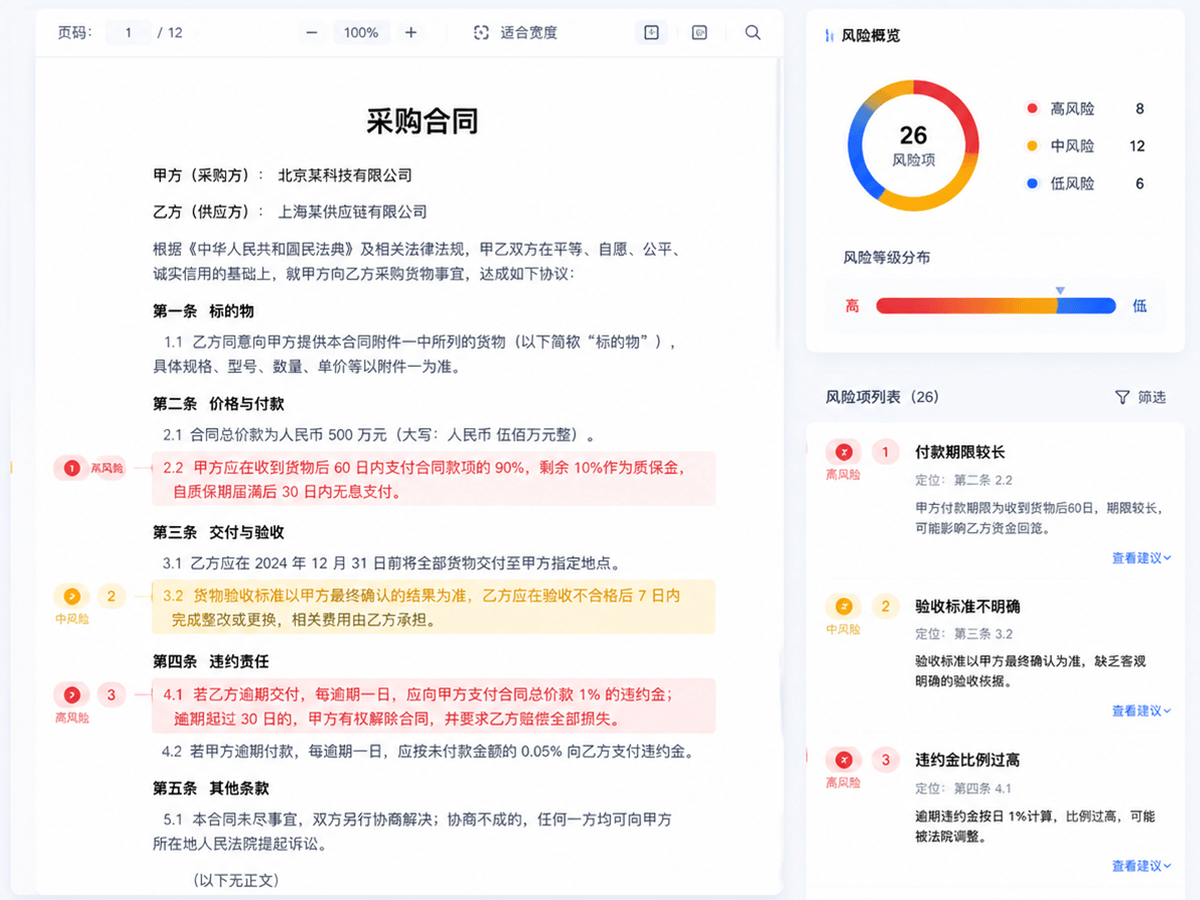Viewport: 1200px width, 900px height.
Task: Click the number 2 badge on 验收标准不明确 card
Action: pyautogui.click(x=884, y=606)
